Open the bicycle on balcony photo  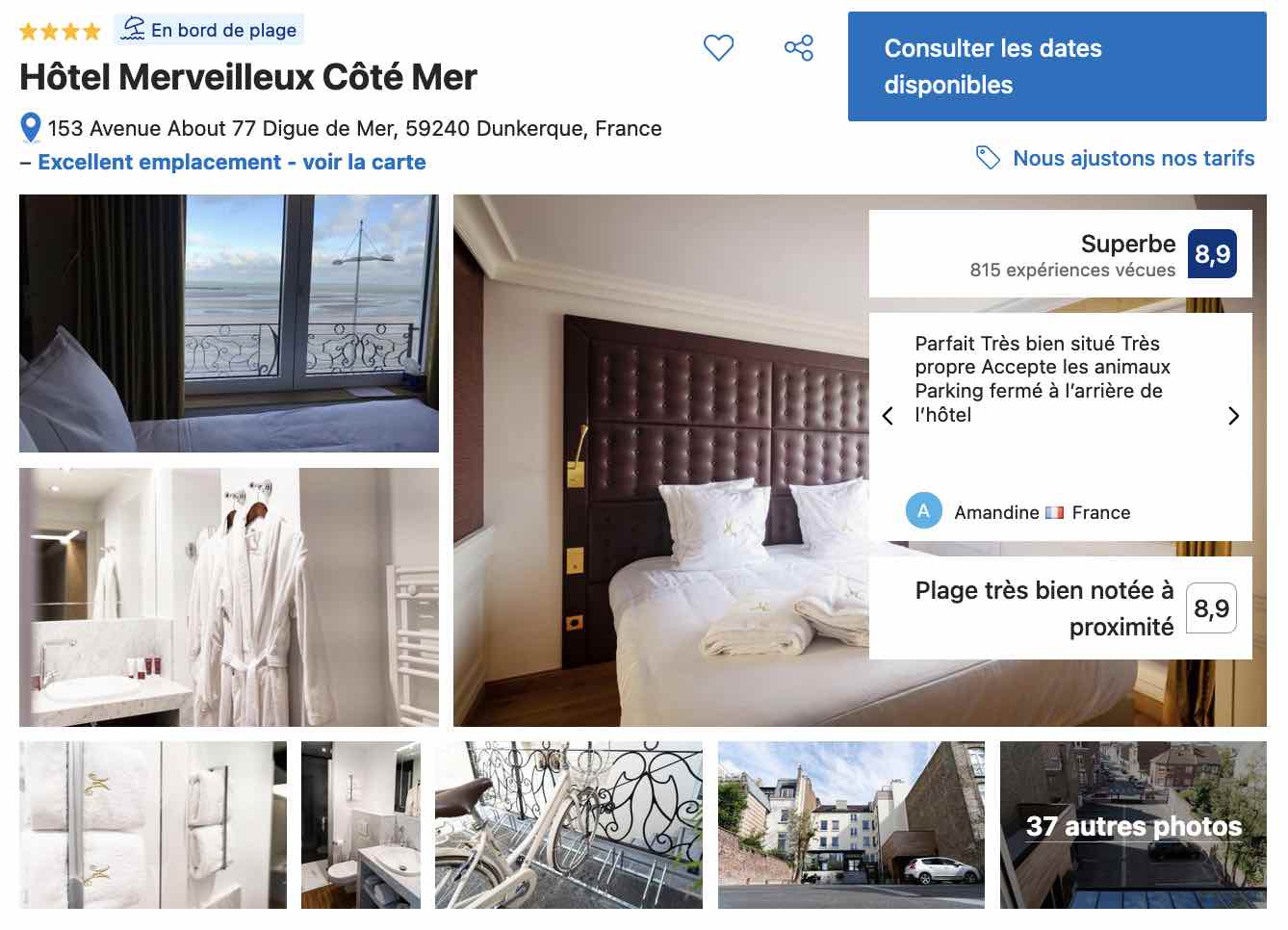coord(569,825)
